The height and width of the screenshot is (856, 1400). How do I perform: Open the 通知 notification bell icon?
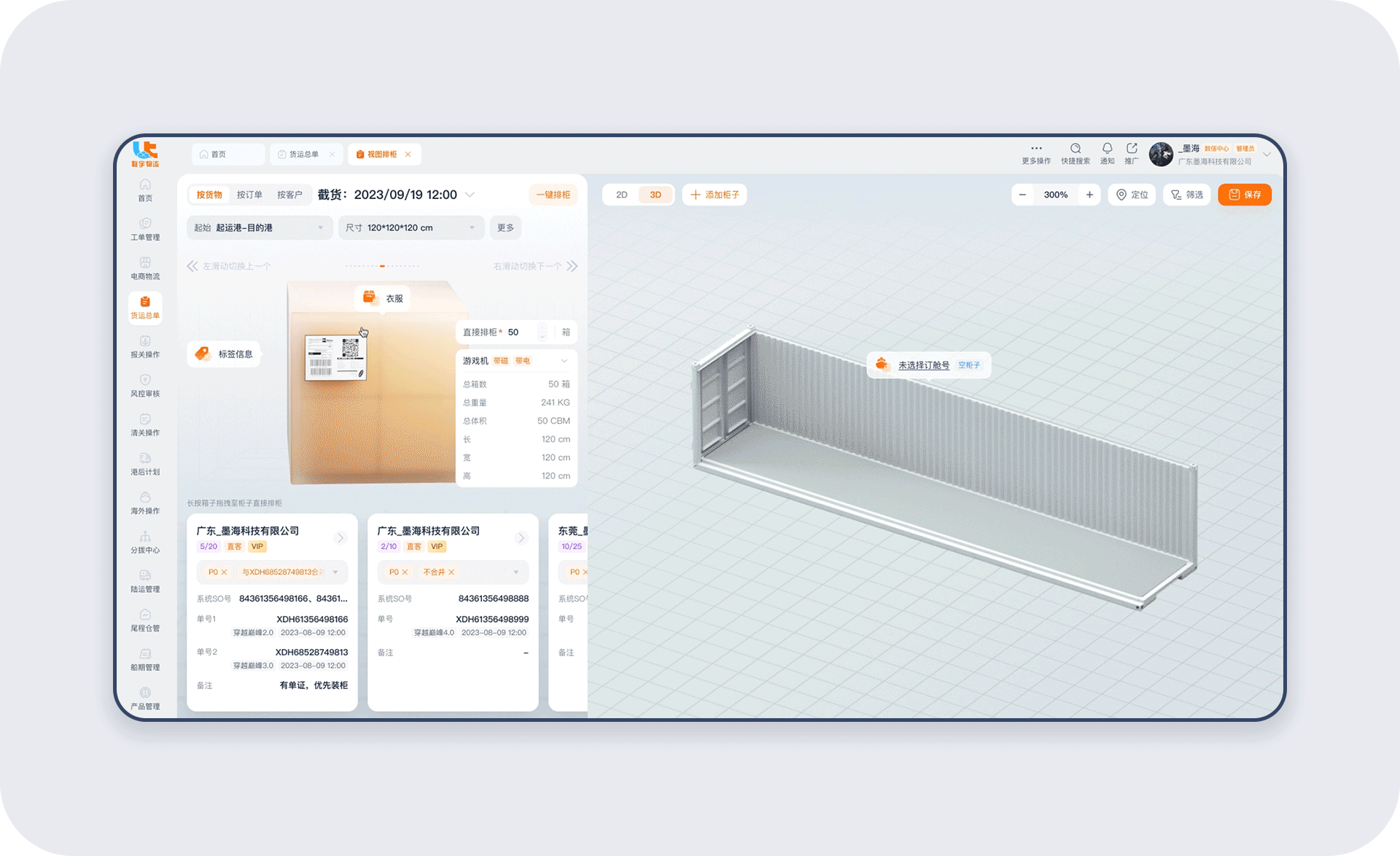click(1107, 149)
